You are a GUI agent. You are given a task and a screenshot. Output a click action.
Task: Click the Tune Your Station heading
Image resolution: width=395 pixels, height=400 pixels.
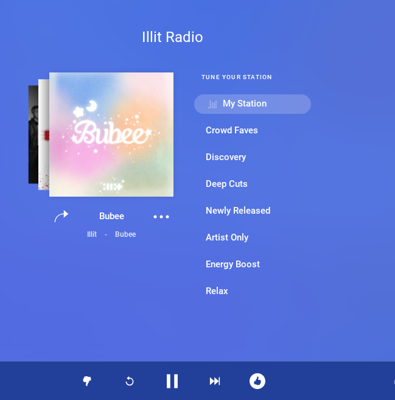(237, 77)
